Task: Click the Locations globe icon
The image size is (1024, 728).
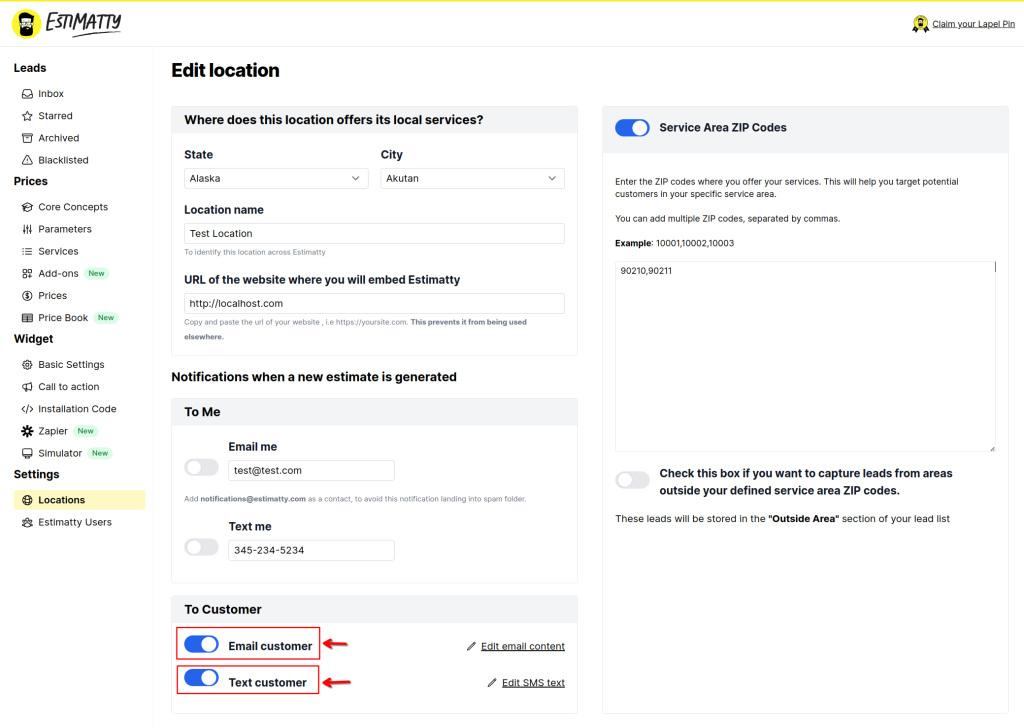Action: click(27, 501)
